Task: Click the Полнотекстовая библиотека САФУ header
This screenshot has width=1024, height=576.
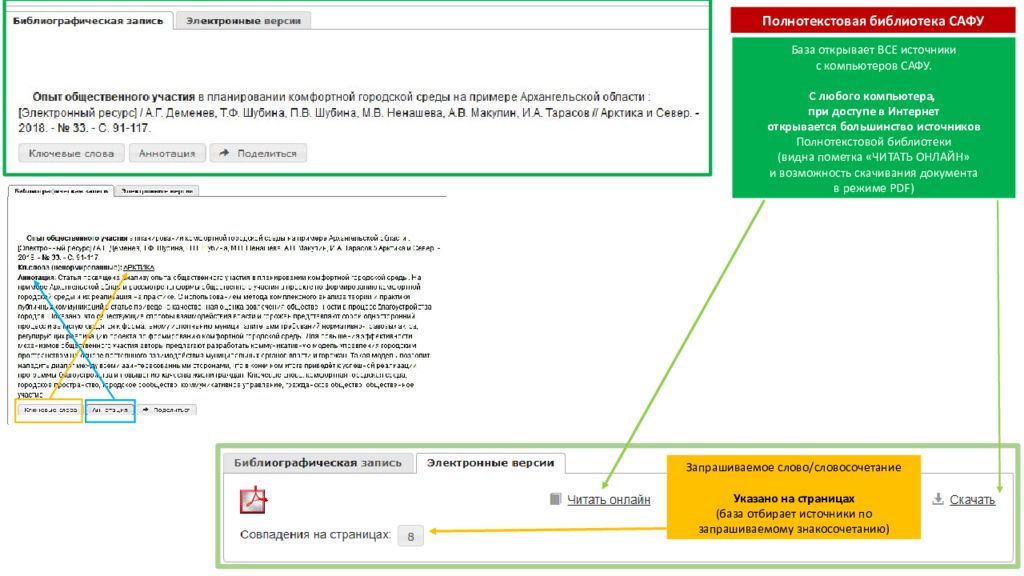Action: tap(872, 21)
